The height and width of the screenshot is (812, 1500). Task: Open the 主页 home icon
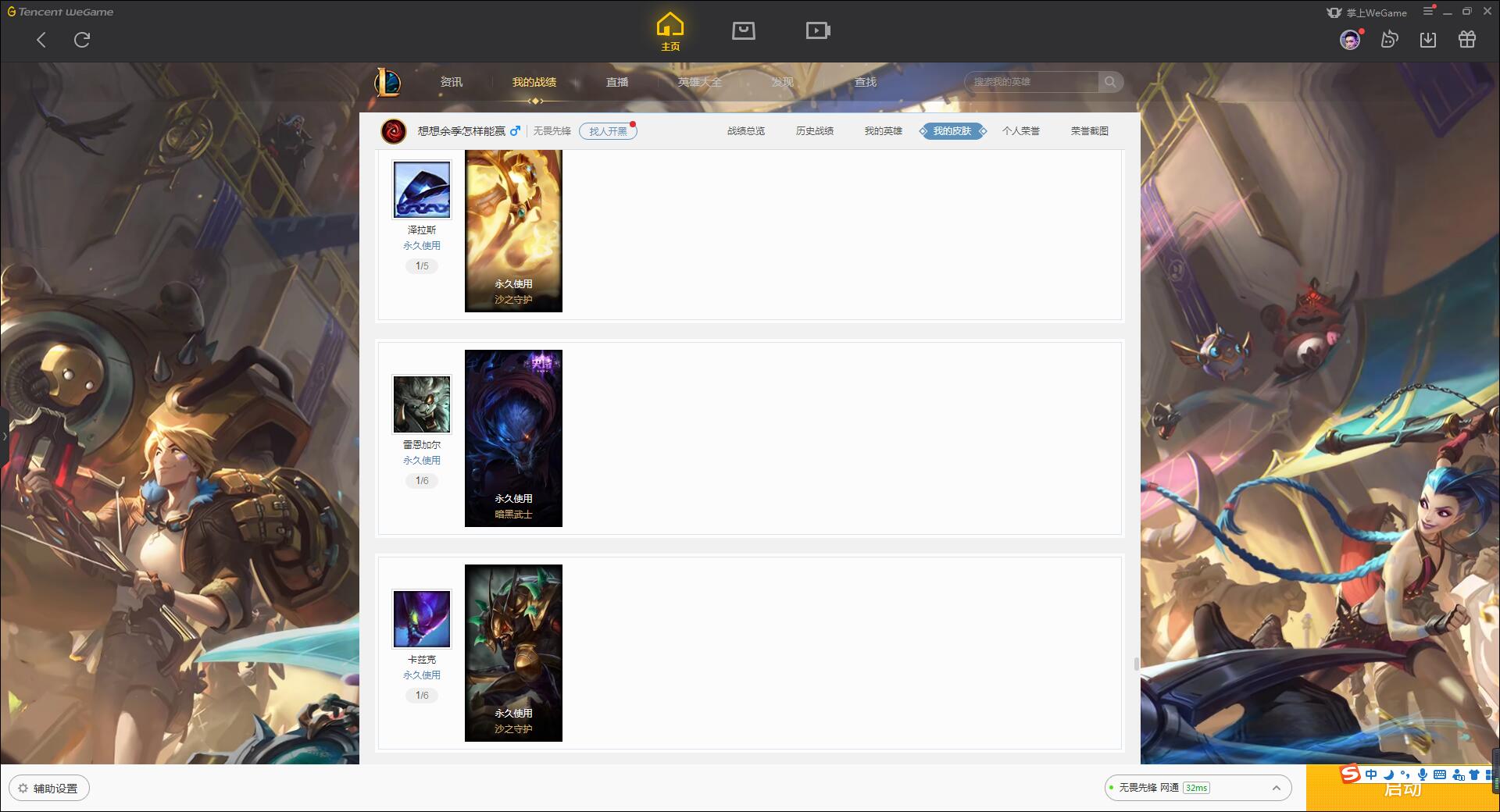click(670, 32)
